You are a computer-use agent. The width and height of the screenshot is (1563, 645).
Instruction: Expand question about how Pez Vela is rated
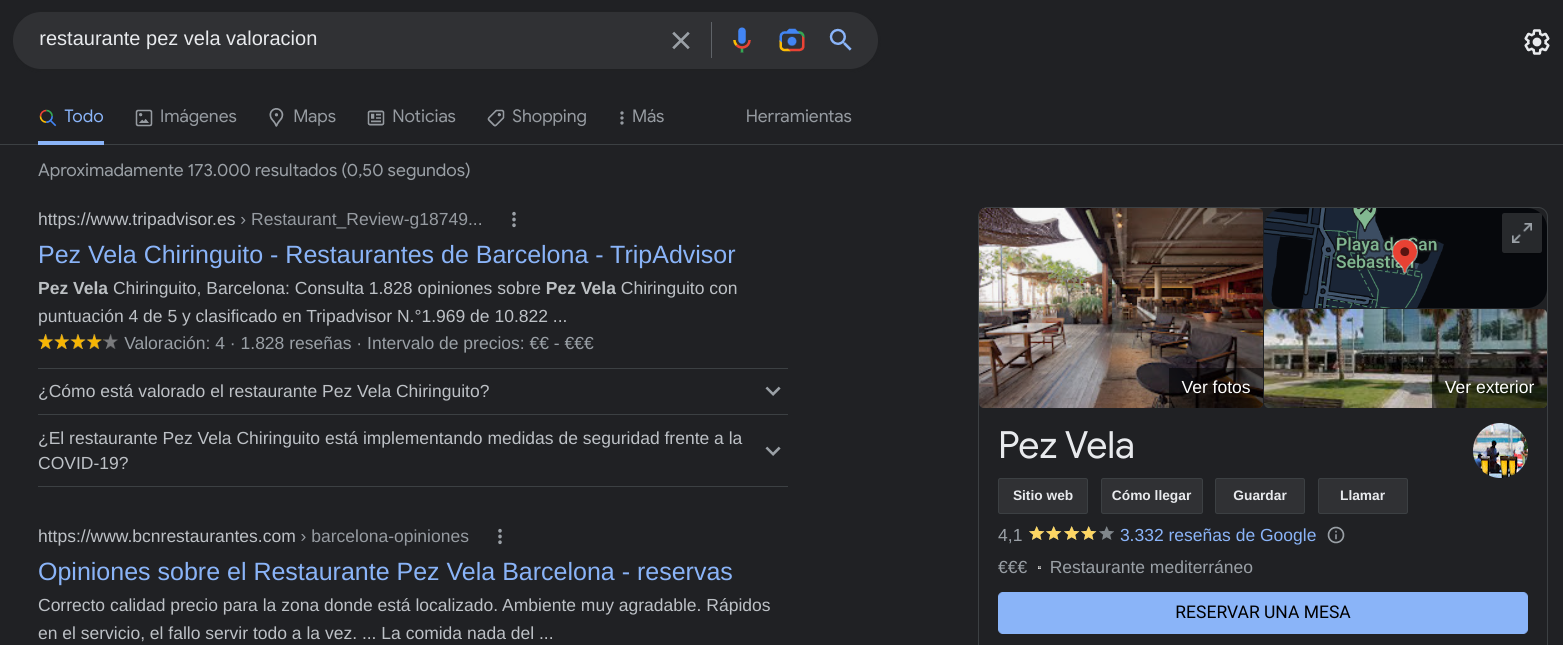click(412, 391)
